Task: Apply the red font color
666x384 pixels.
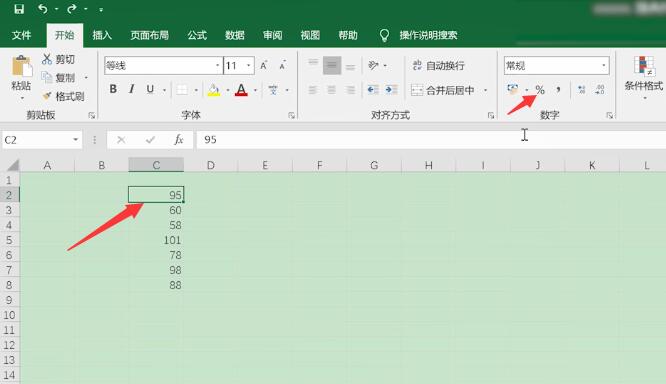Action: coord(241,90)
